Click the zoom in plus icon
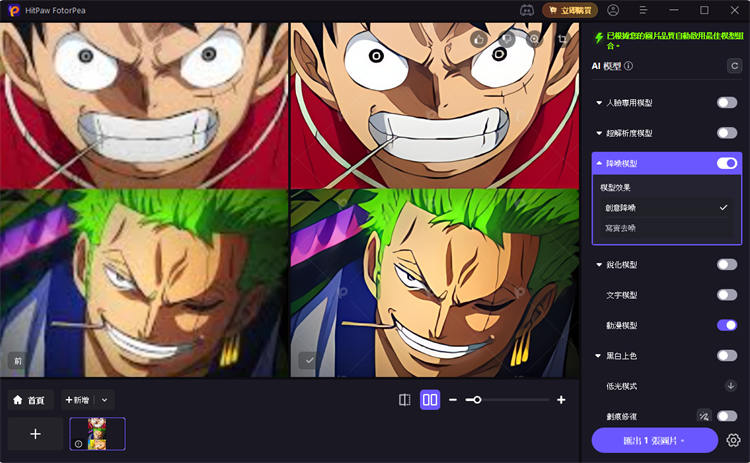750x463 pixels. tap(561, 400)
